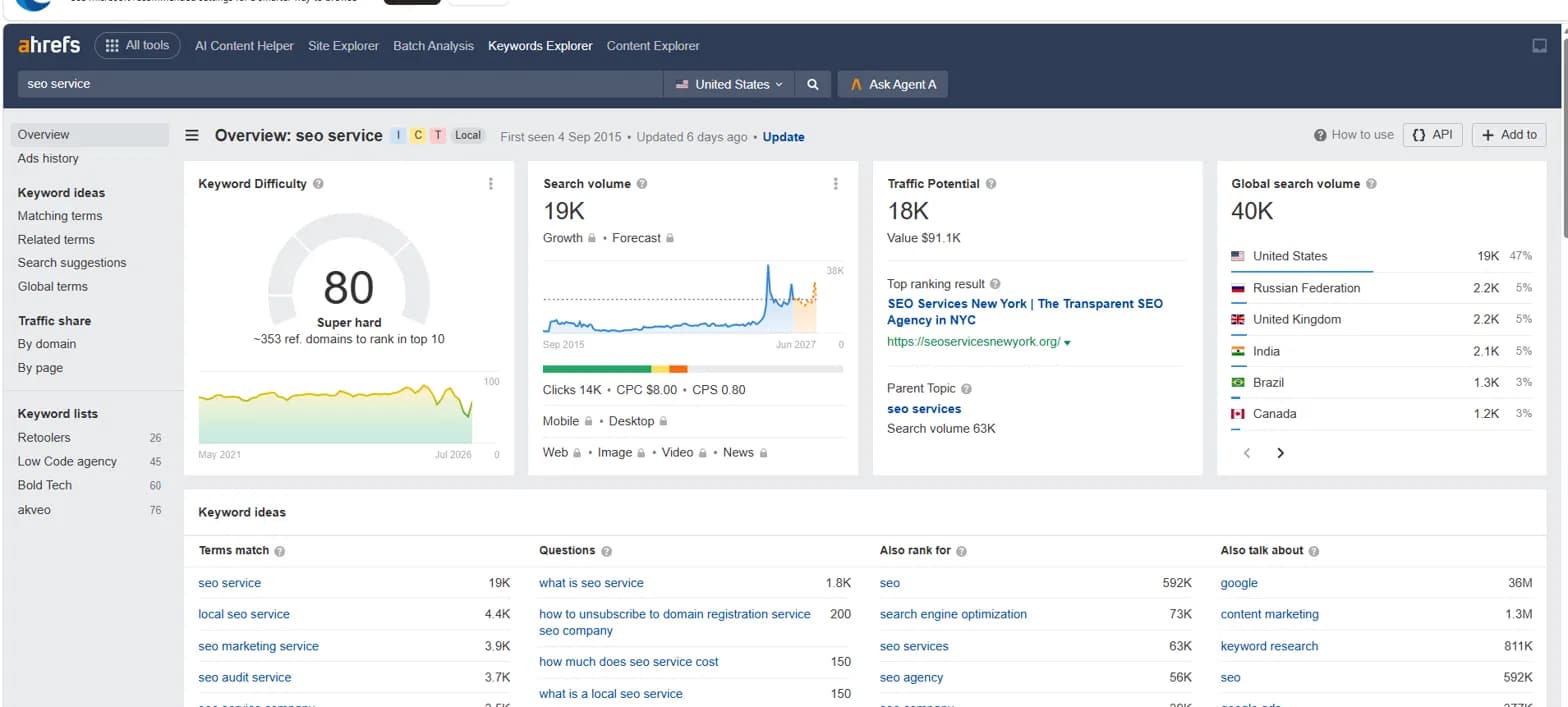This screenshot has height=707, width=1568.
Task: Click the locked News option
Action: click(x=745, y=453)
